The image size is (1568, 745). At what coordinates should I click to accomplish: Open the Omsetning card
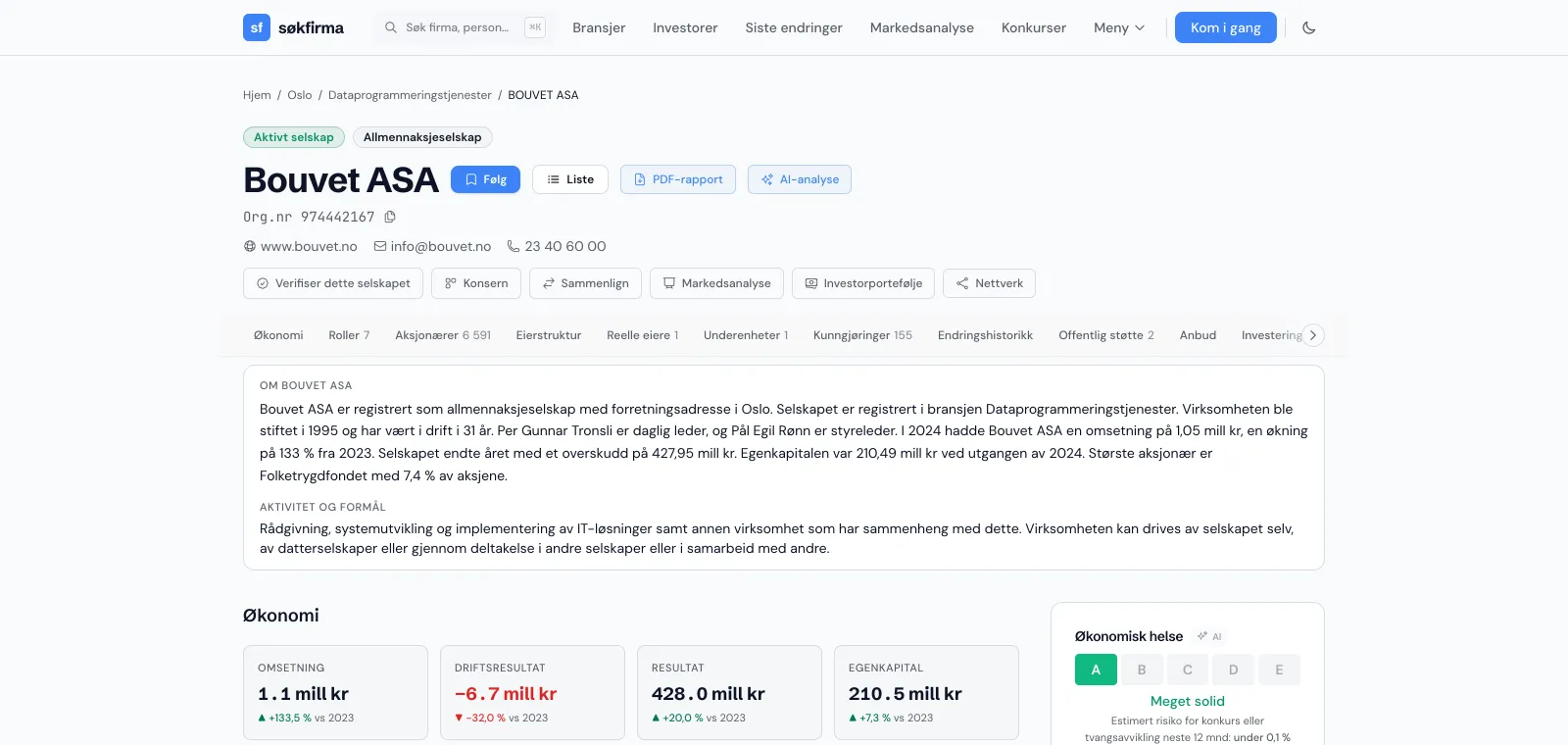(x=335, y=692)
